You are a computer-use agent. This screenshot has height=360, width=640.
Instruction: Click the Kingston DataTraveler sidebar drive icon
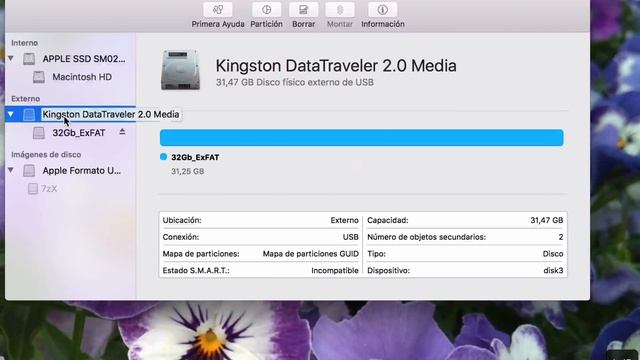pyautogui.click(x=29, y=114)
